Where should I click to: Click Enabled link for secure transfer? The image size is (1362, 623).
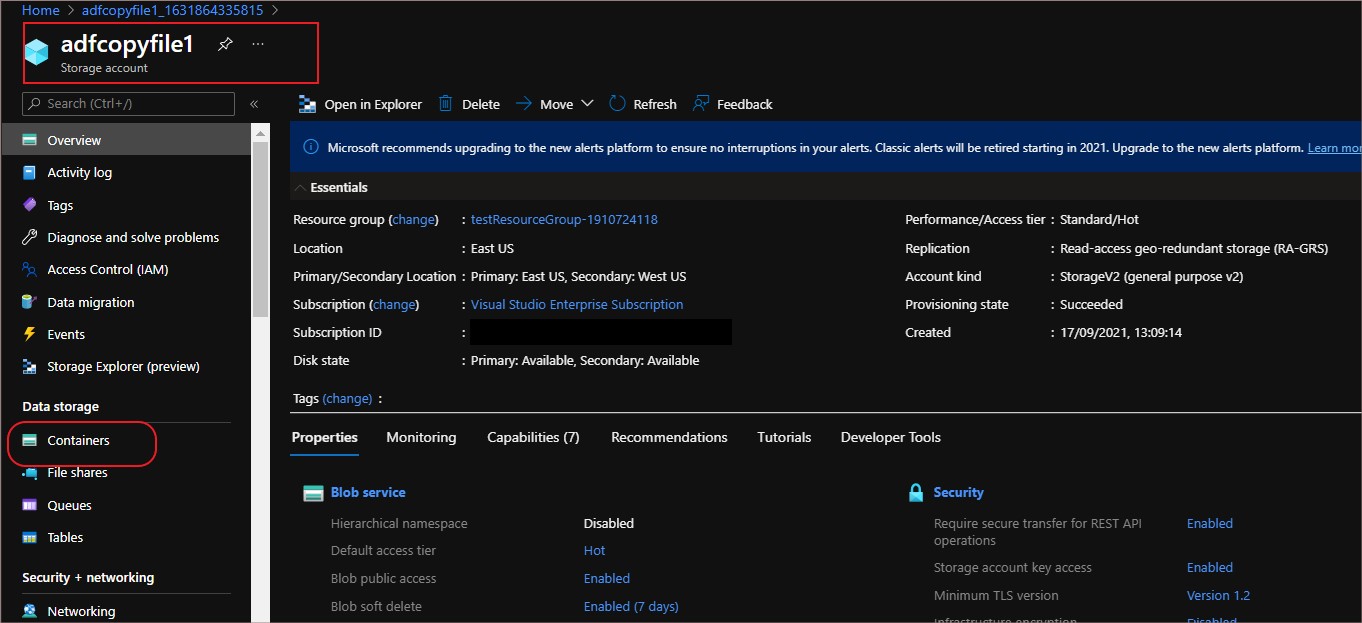pos(1210,523)
